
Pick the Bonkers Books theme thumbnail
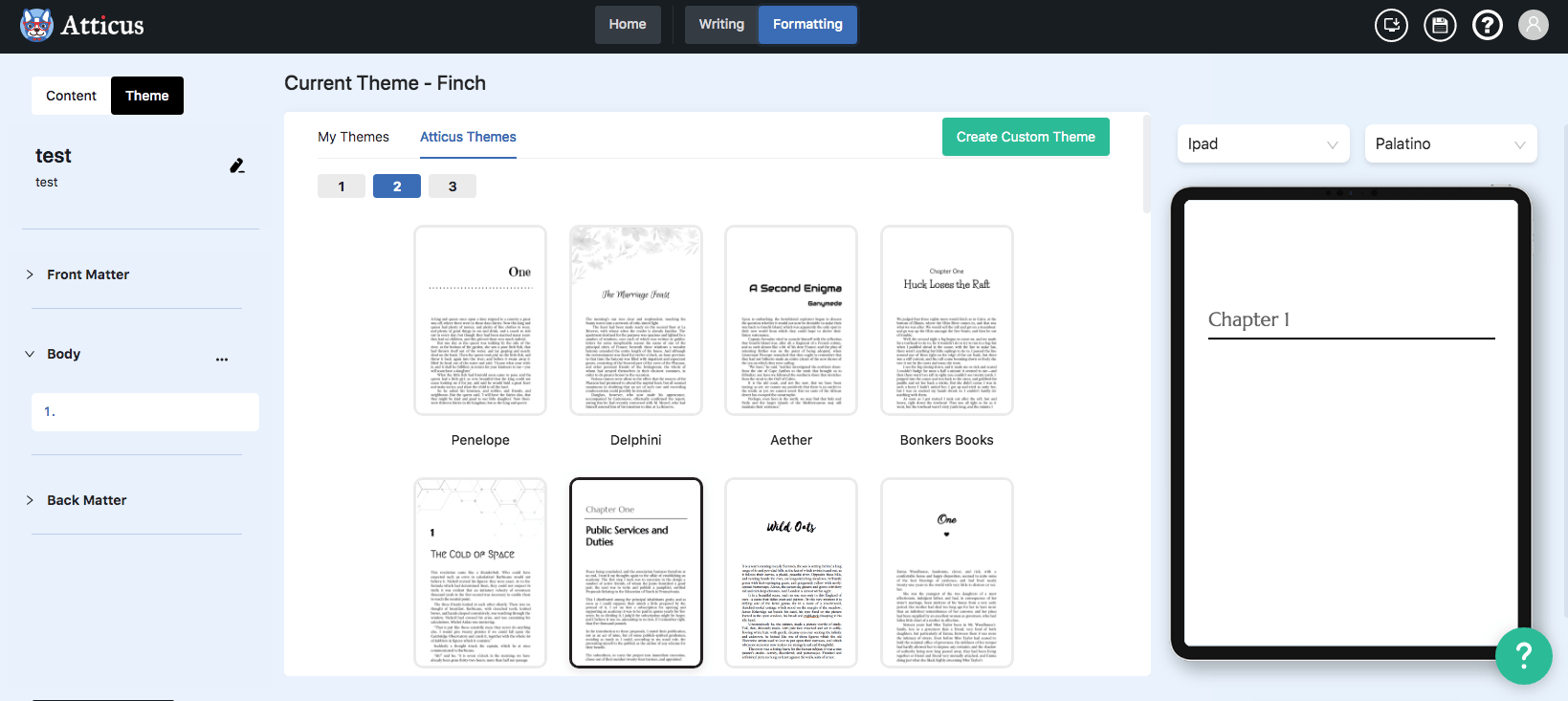point(947,320)
